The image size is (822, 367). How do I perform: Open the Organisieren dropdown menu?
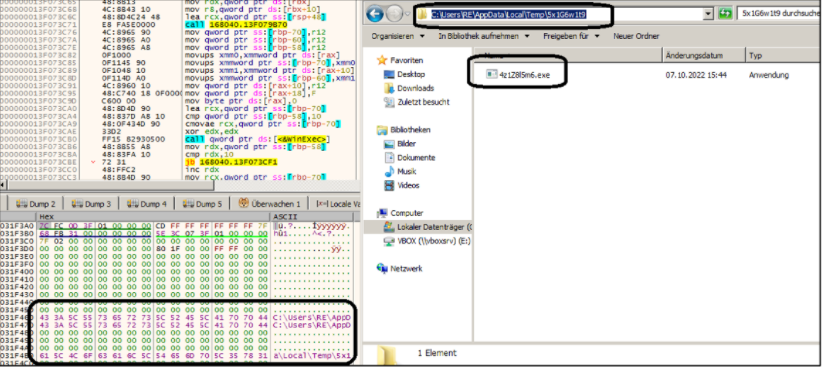pyautogui.click(x=398, y=36)
